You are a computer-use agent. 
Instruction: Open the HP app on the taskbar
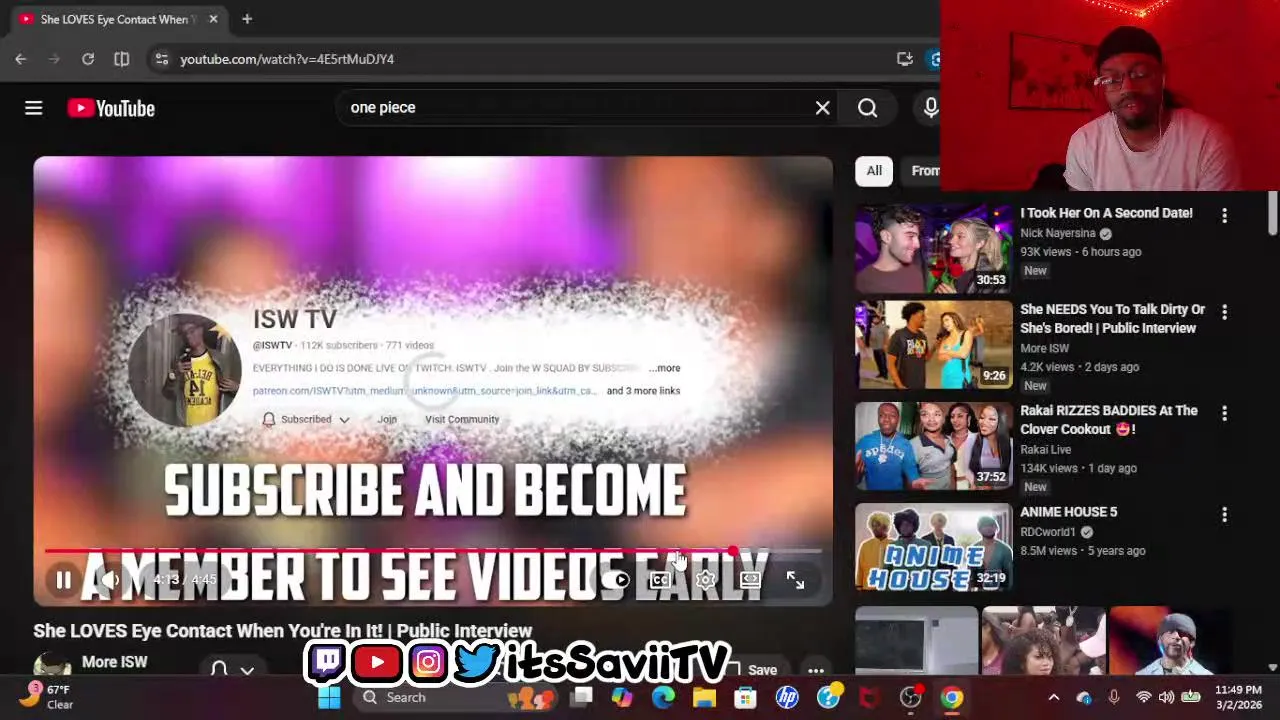coord(787,697)
